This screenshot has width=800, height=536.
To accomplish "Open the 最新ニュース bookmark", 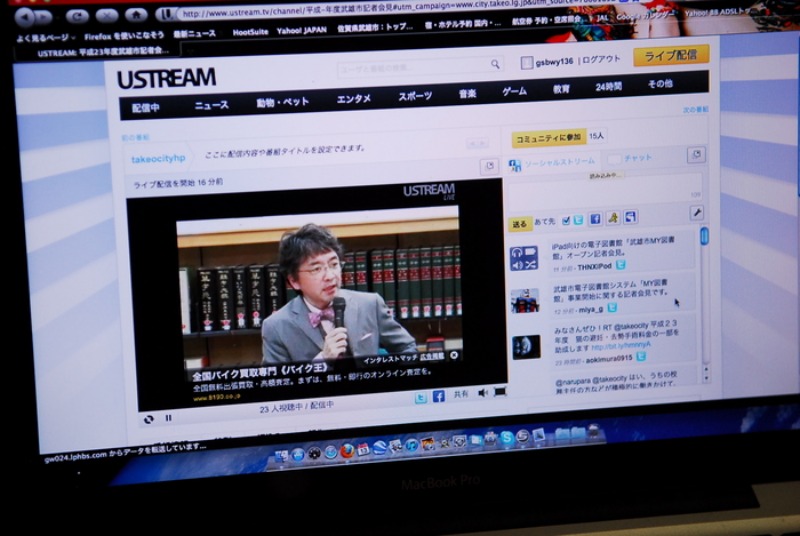I will pos(194,34).
